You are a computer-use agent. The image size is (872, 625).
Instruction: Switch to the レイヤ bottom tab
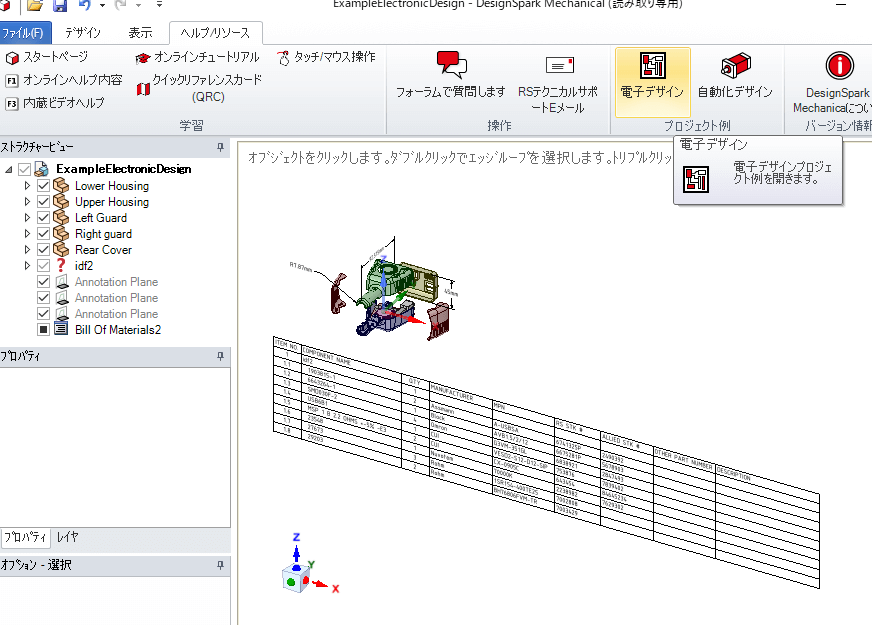click(68, 537)
